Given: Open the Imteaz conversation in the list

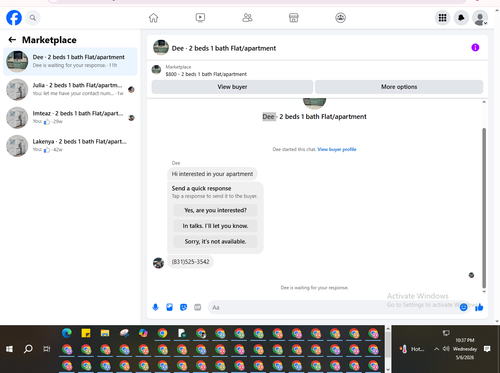Looking at the screenshot, I should [x=70, y=118].
